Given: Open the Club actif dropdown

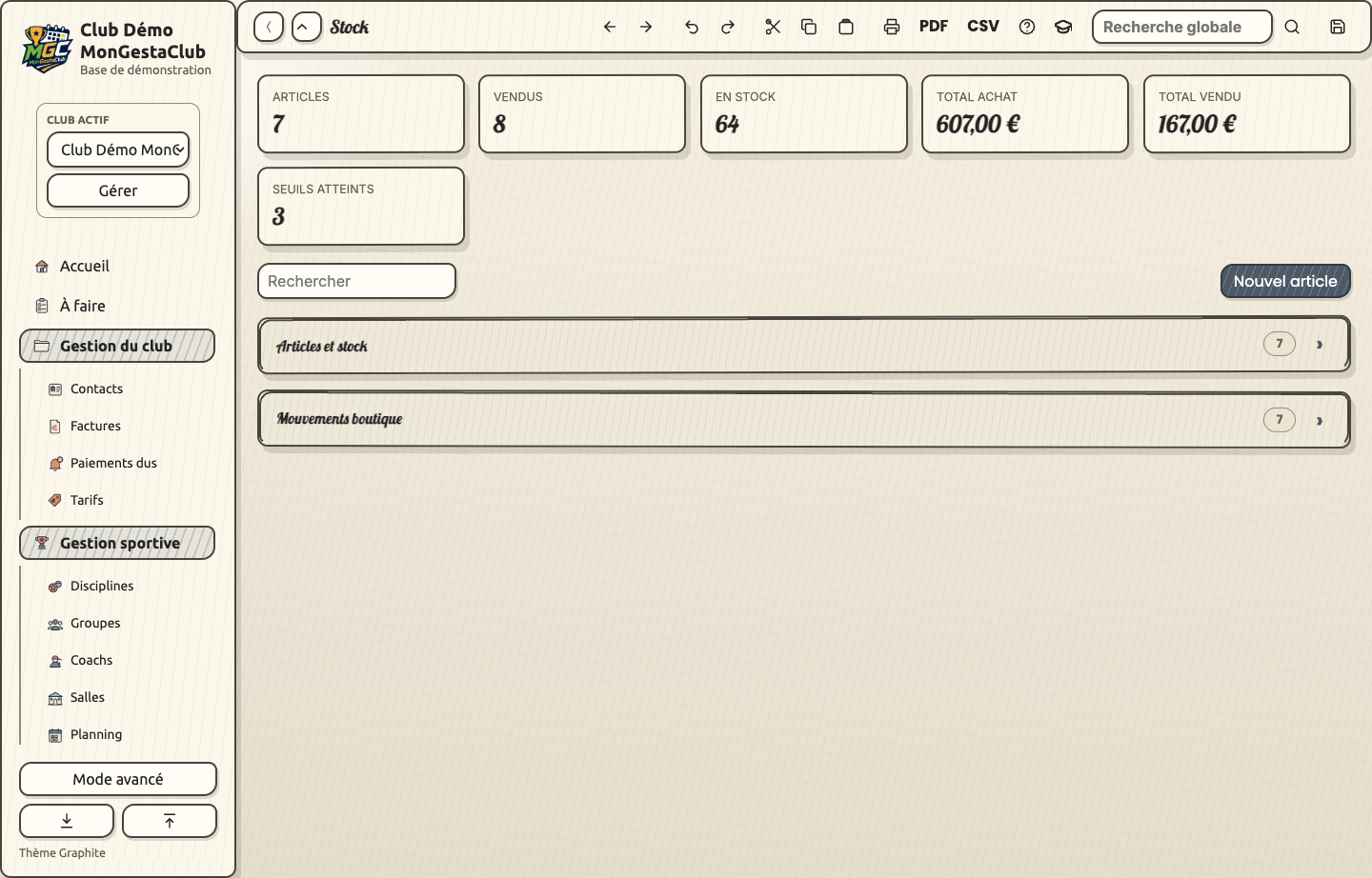Looking at the screenshot, I should (118, 150).
